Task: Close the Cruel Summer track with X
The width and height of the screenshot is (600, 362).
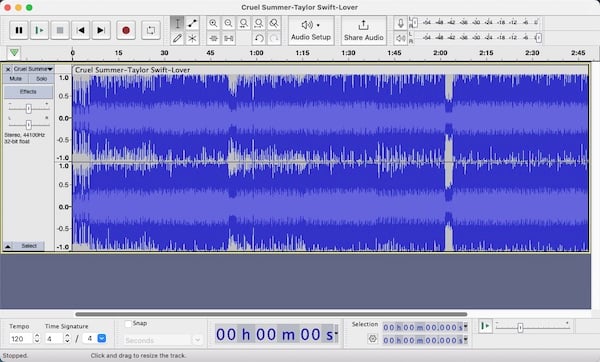Action: [8, 69]
